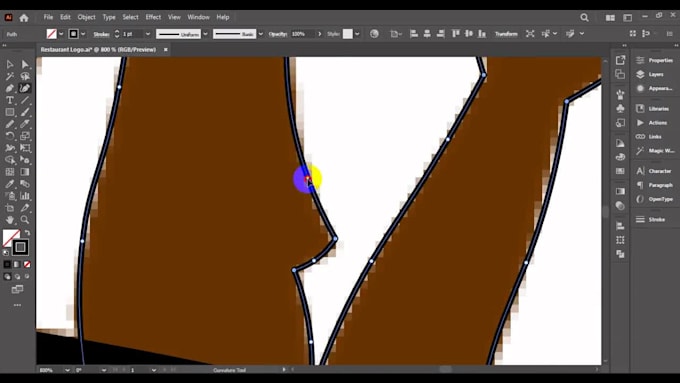This screenshot has width=680, height=383.
Task: Set paint type to Gradient
Action: tap(17, 264)
